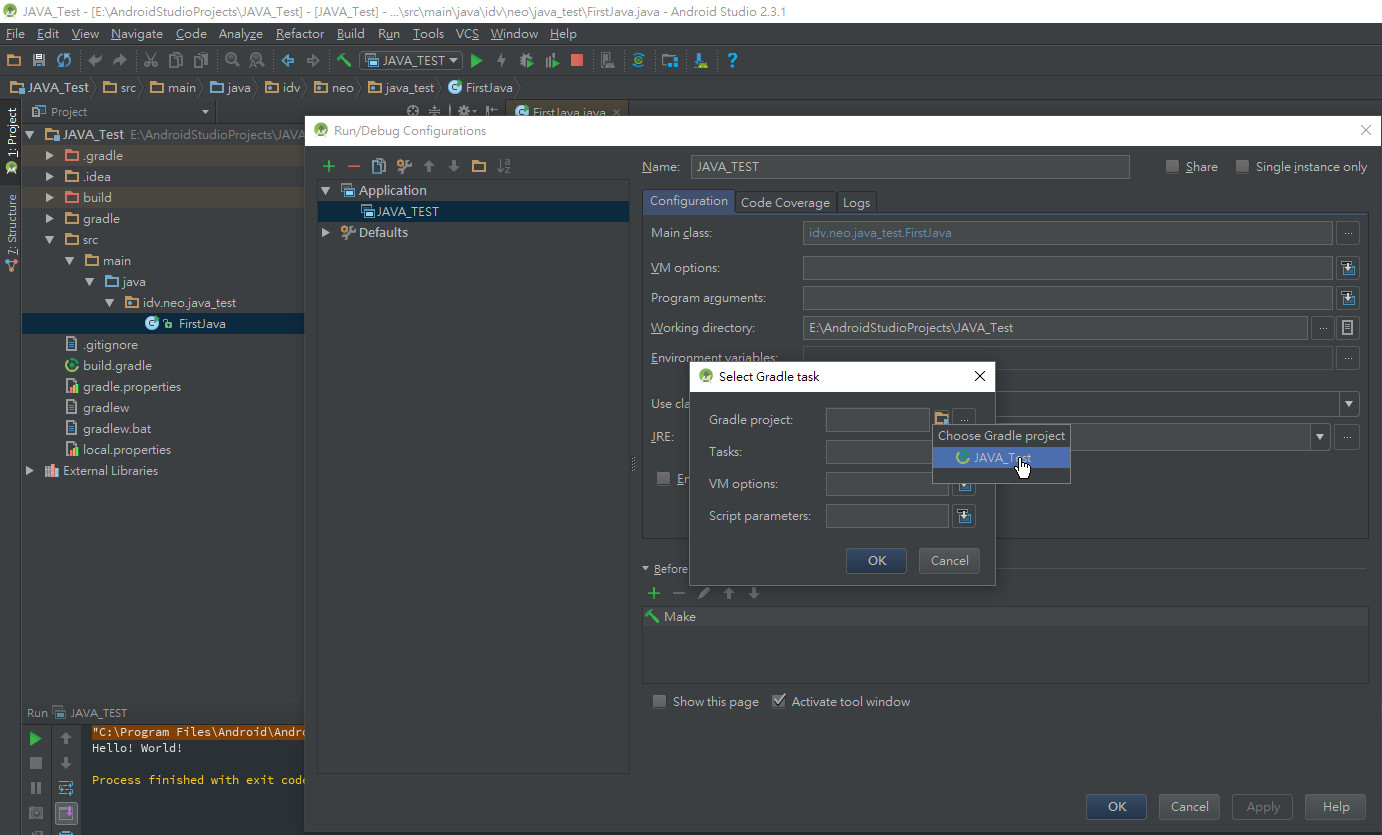
Task: Enable Single instance only checkbox
Action: pyautogui.click(x=1242, y=167)
